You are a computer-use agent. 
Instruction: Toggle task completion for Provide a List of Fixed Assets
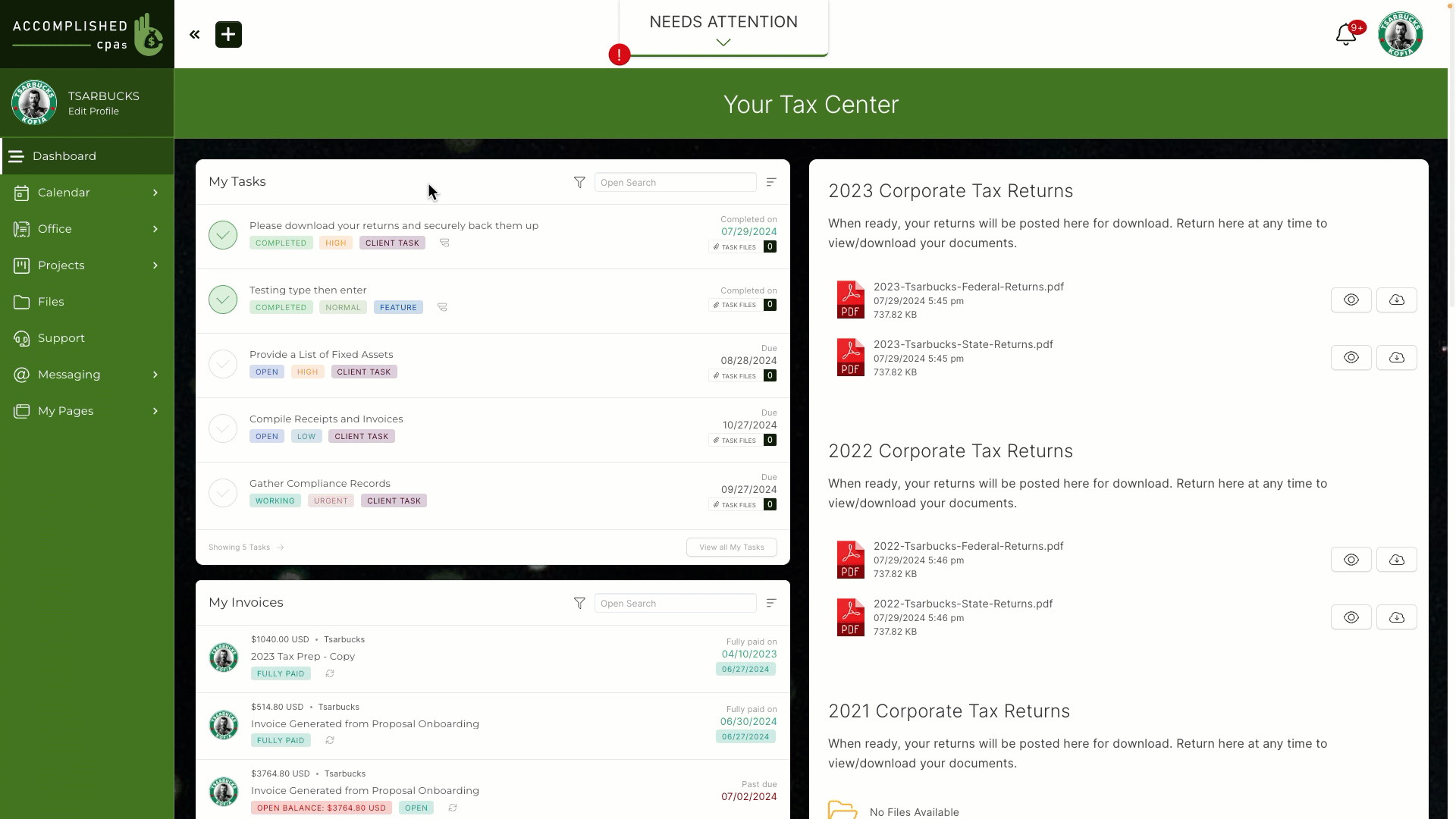[x=222, y=363]
